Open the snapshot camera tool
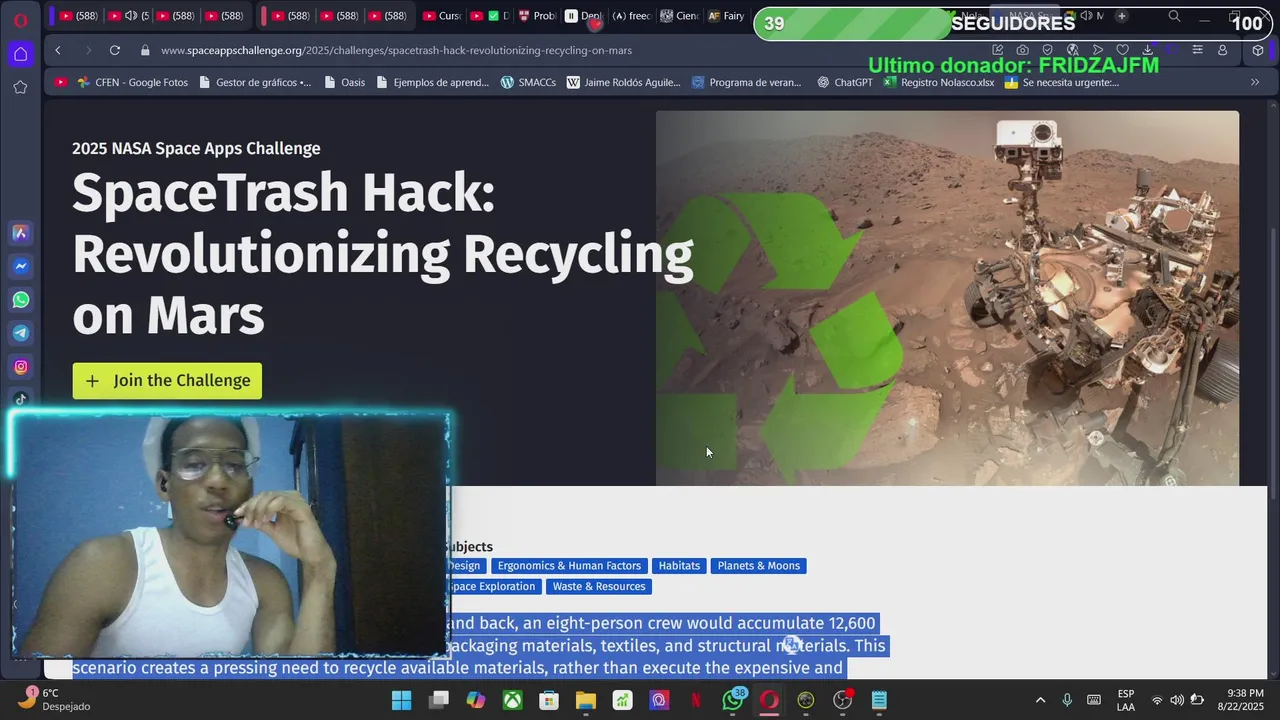The height and width of the screenshot is (720, 1280). click(x=1022, y=50)
